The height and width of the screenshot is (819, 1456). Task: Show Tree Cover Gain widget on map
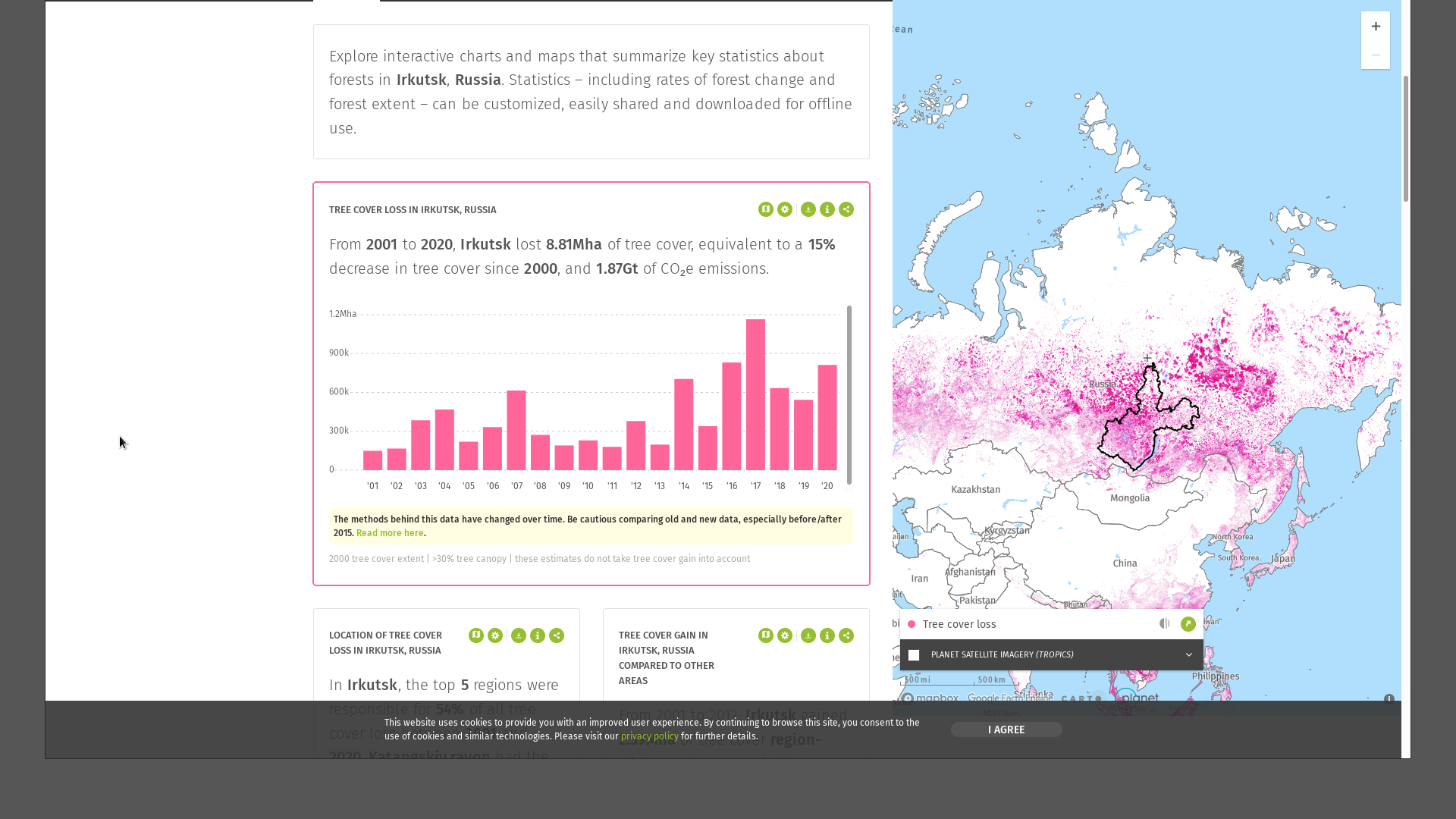click(766, 635)
